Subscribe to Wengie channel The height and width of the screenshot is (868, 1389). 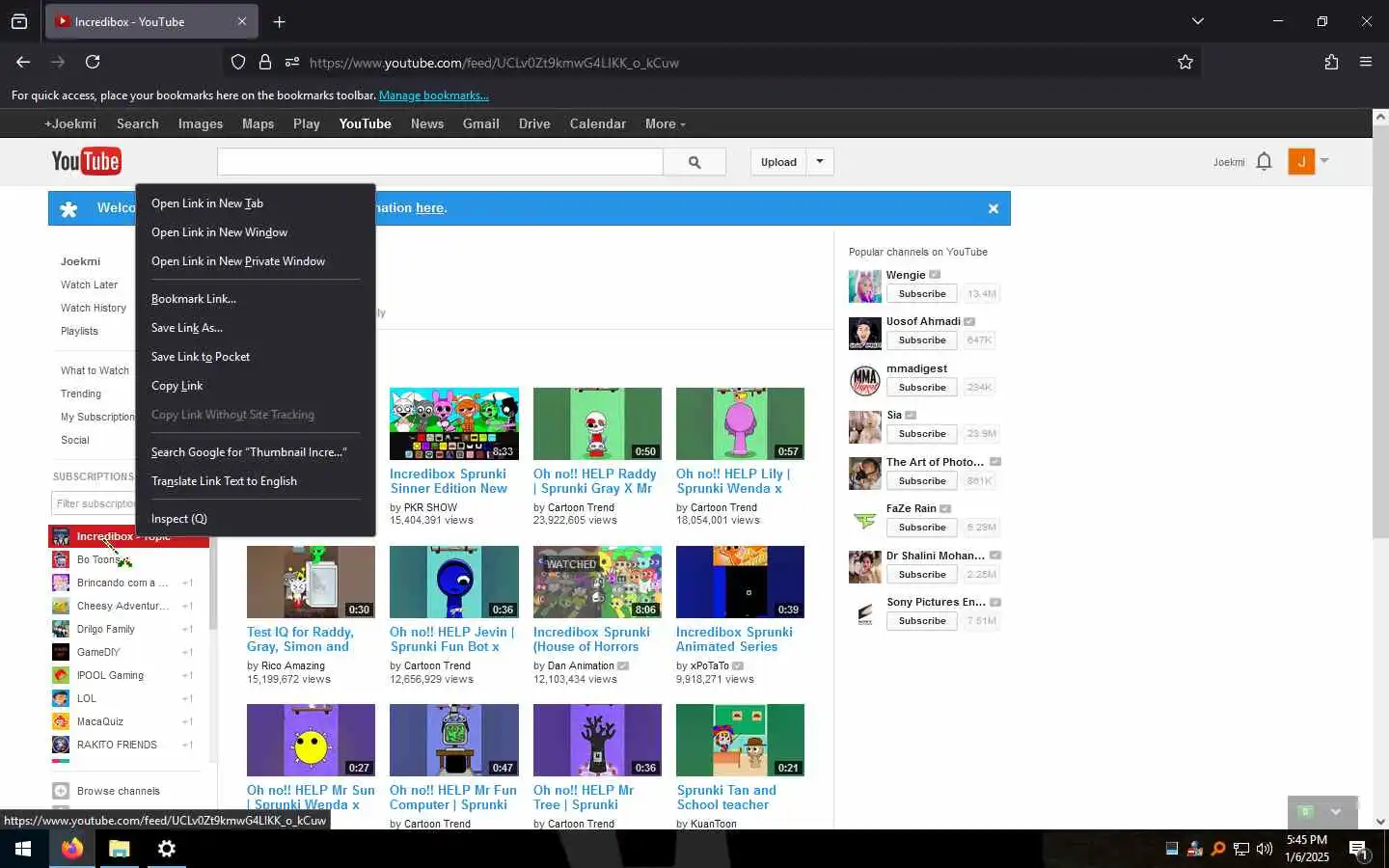tap(922, 294)
